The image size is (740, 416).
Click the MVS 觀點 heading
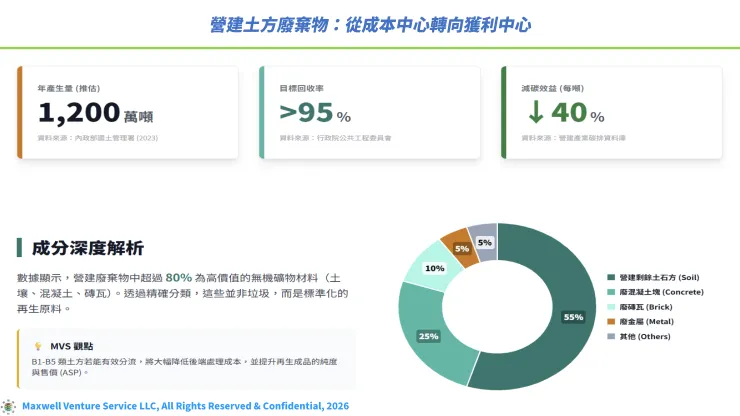[72, 346]
